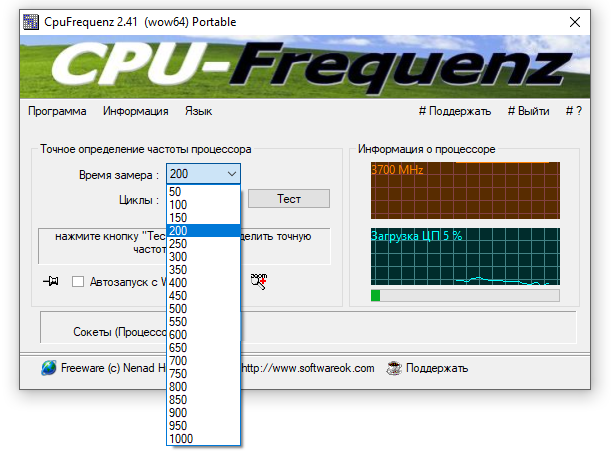This screenshot has height=469, width=611.
Task: Choose 800 from the time list
Action: [x=203, y=387]
